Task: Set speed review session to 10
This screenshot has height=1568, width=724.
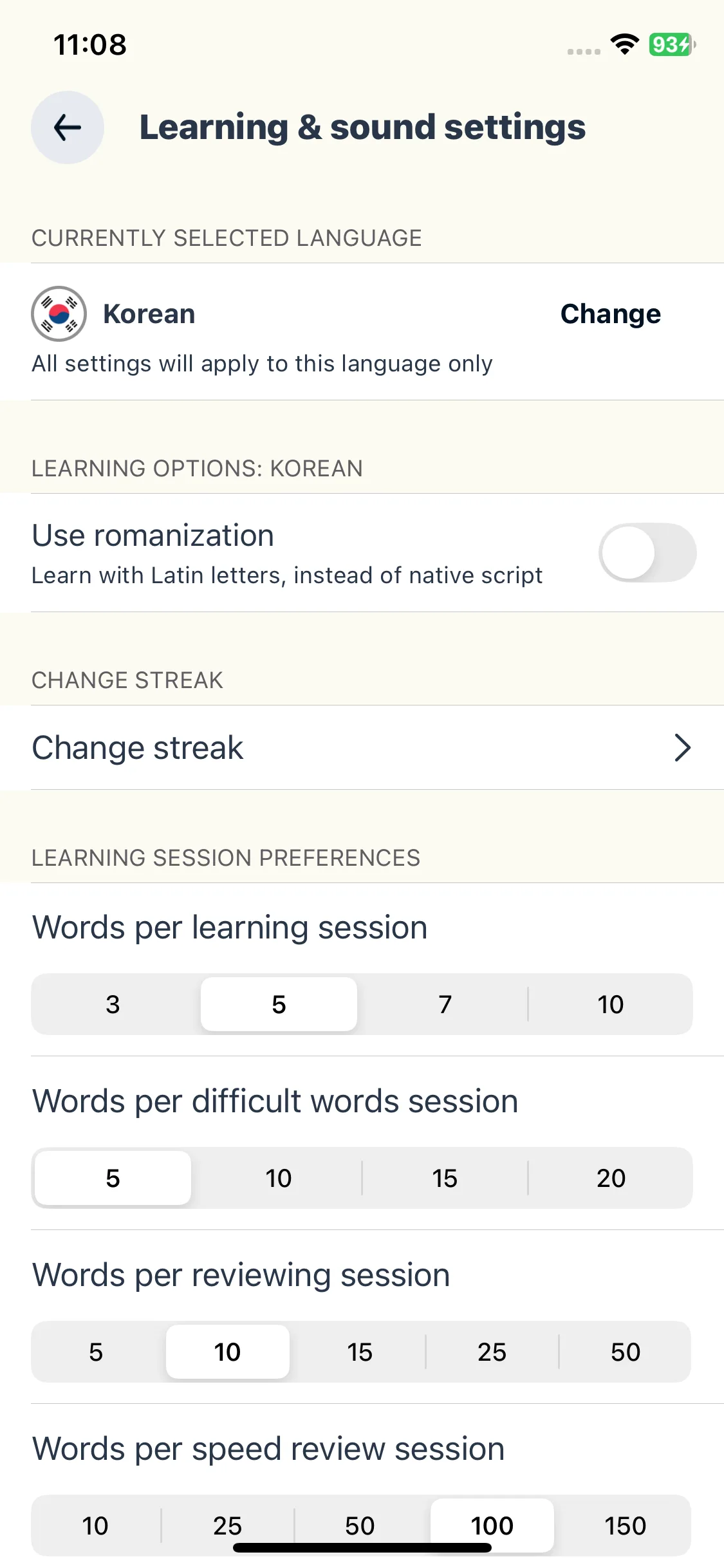Action: click(x=95, y=1526)
